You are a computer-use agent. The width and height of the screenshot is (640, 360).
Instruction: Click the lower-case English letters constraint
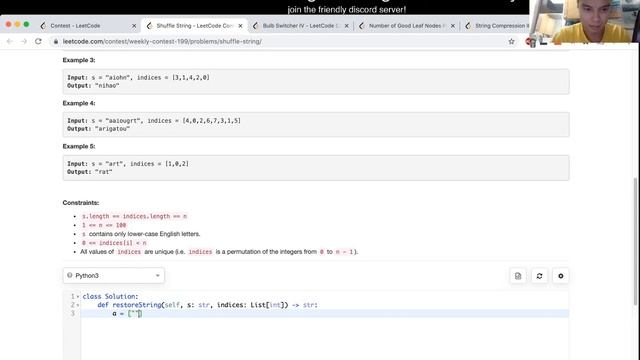click(140, 234)
